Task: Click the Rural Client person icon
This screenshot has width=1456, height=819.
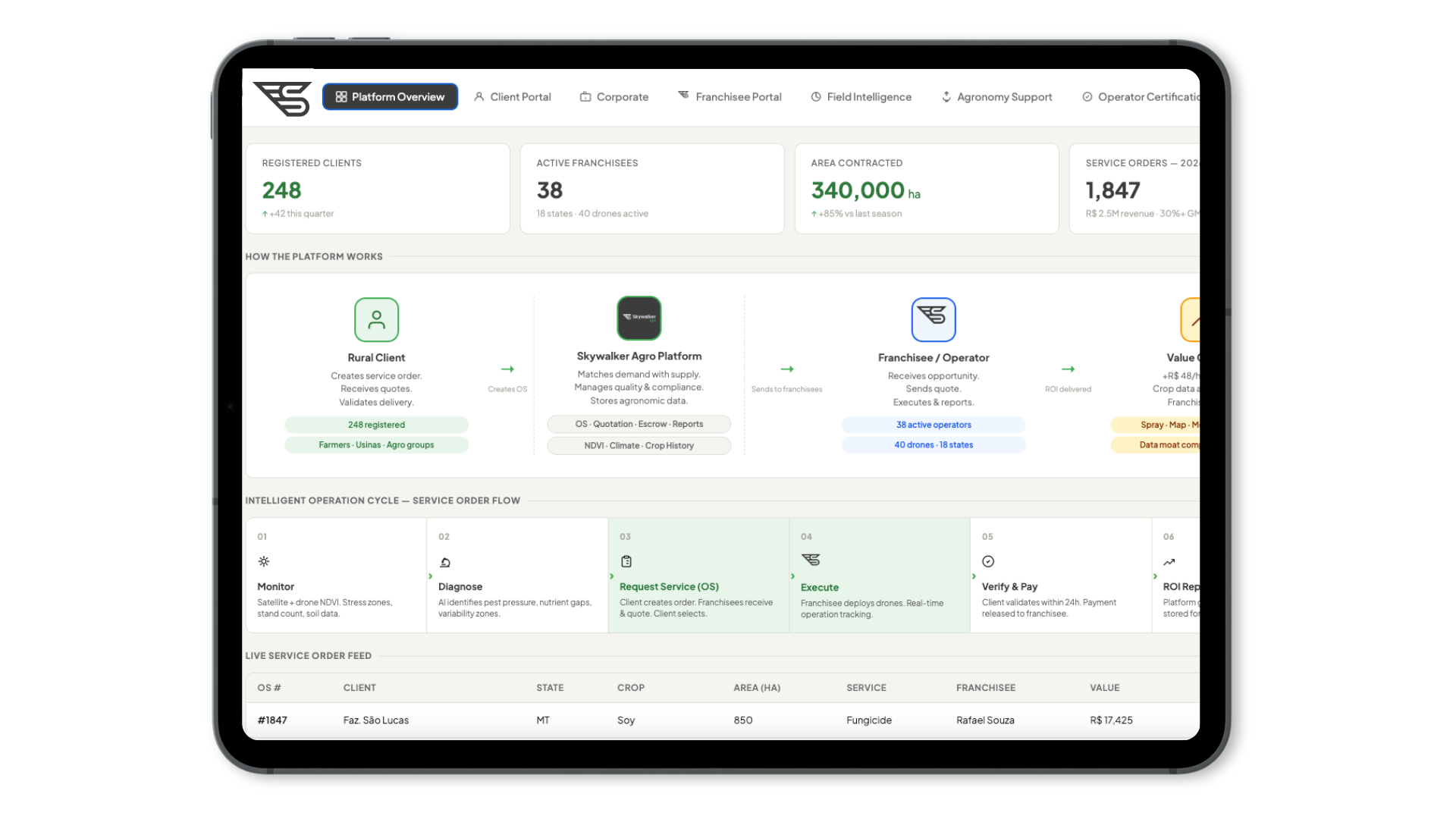Action: [x=376, y=320]
